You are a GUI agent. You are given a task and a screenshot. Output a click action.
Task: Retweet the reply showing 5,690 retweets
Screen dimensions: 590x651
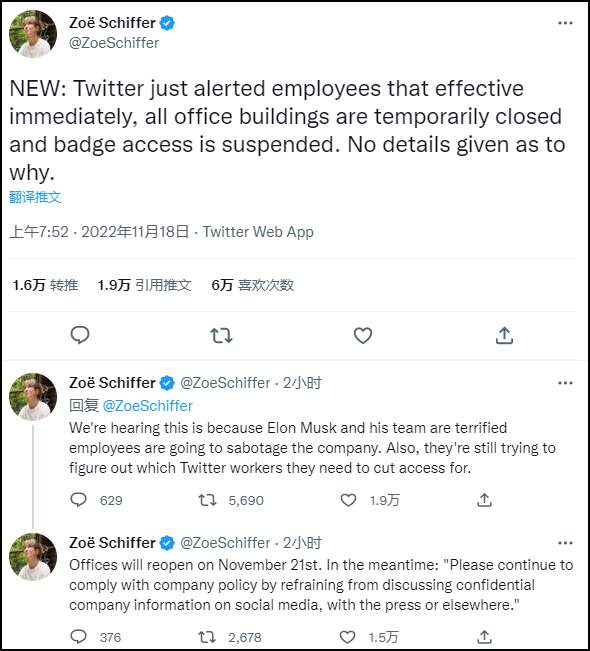207,500
